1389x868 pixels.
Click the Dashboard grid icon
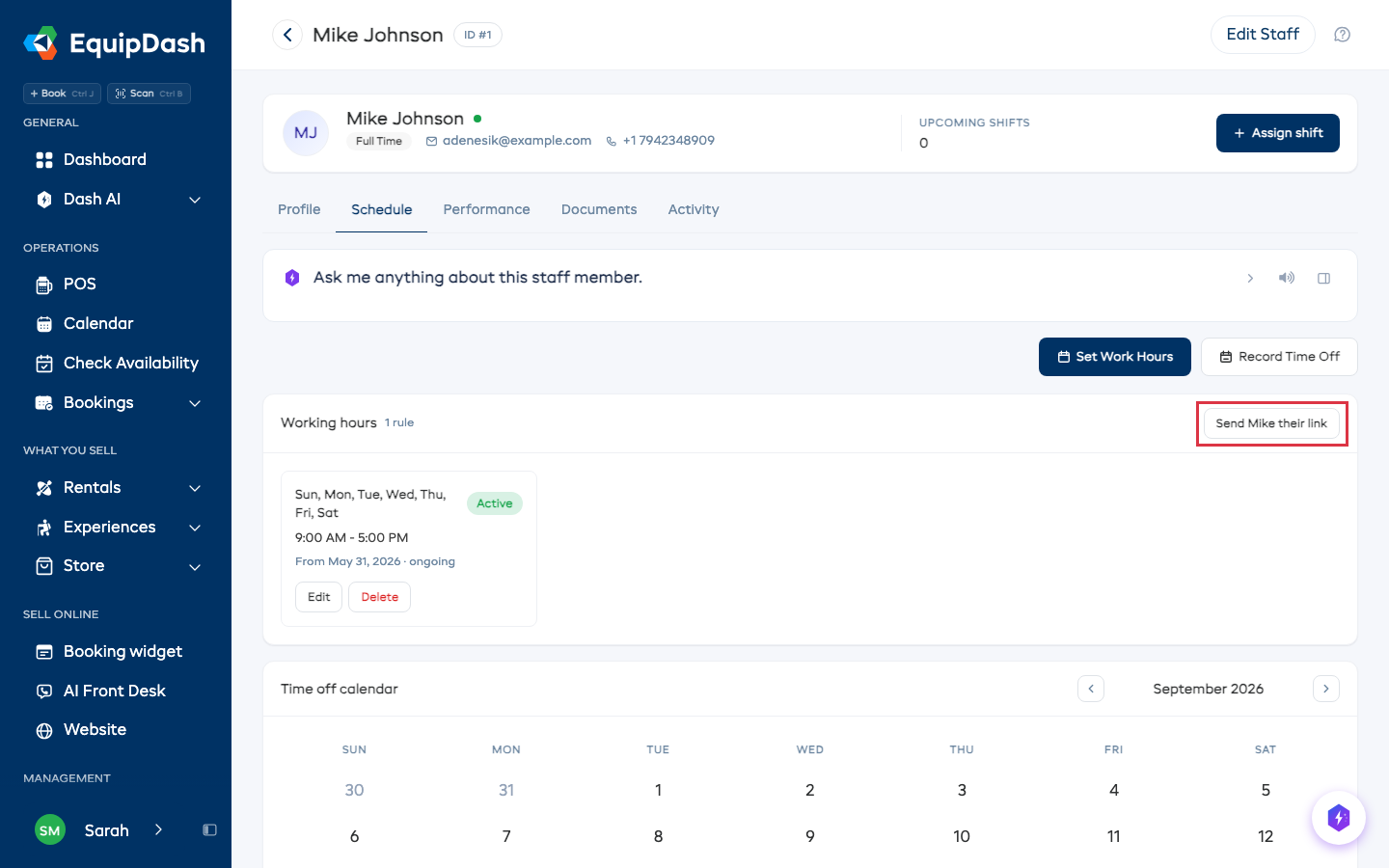(x=44, y=160)
